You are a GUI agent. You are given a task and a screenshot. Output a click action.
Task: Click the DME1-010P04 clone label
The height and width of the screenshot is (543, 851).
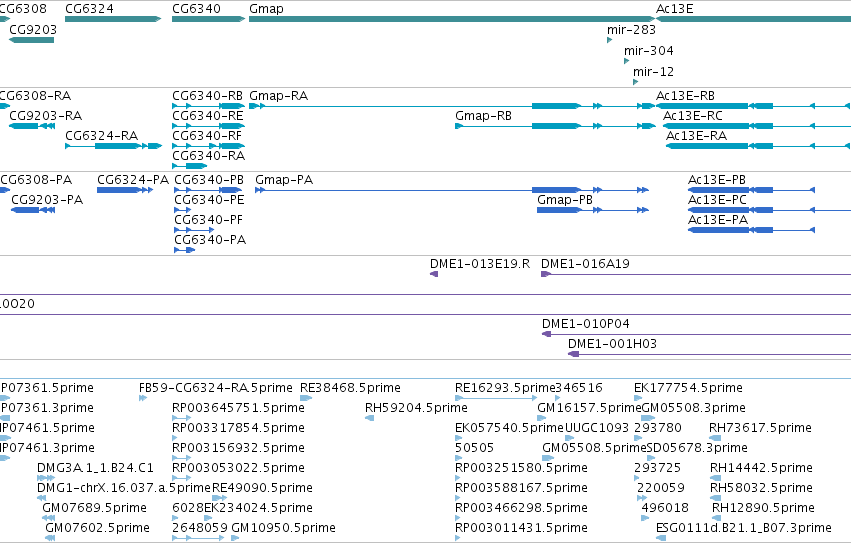point(586,324)
